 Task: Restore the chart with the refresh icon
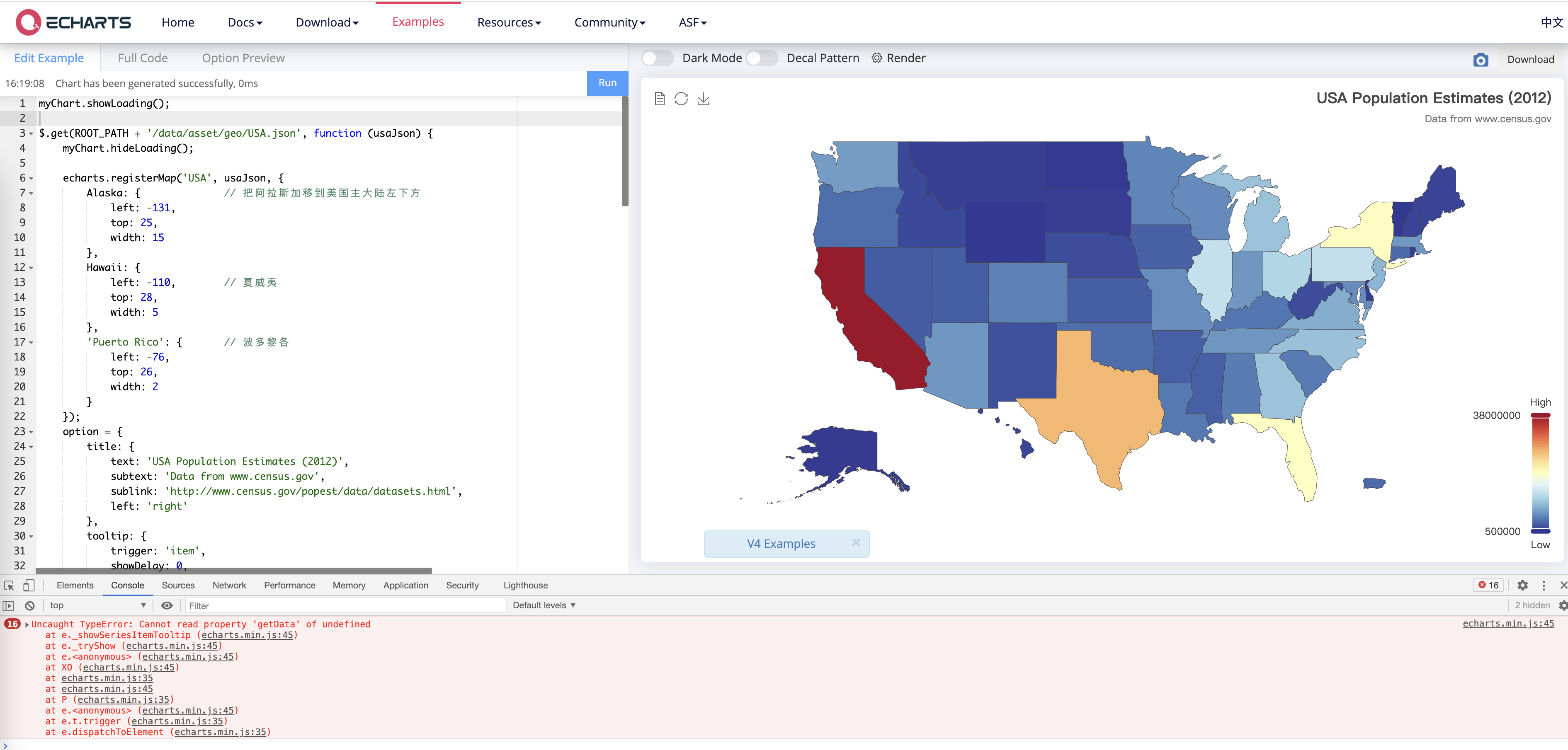pyautogui.click(x=682, y=99)
